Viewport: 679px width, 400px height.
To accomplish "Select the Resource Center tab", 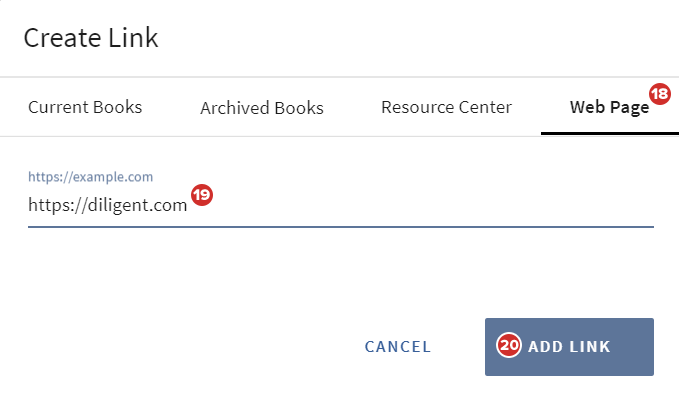I will [446, 107].
